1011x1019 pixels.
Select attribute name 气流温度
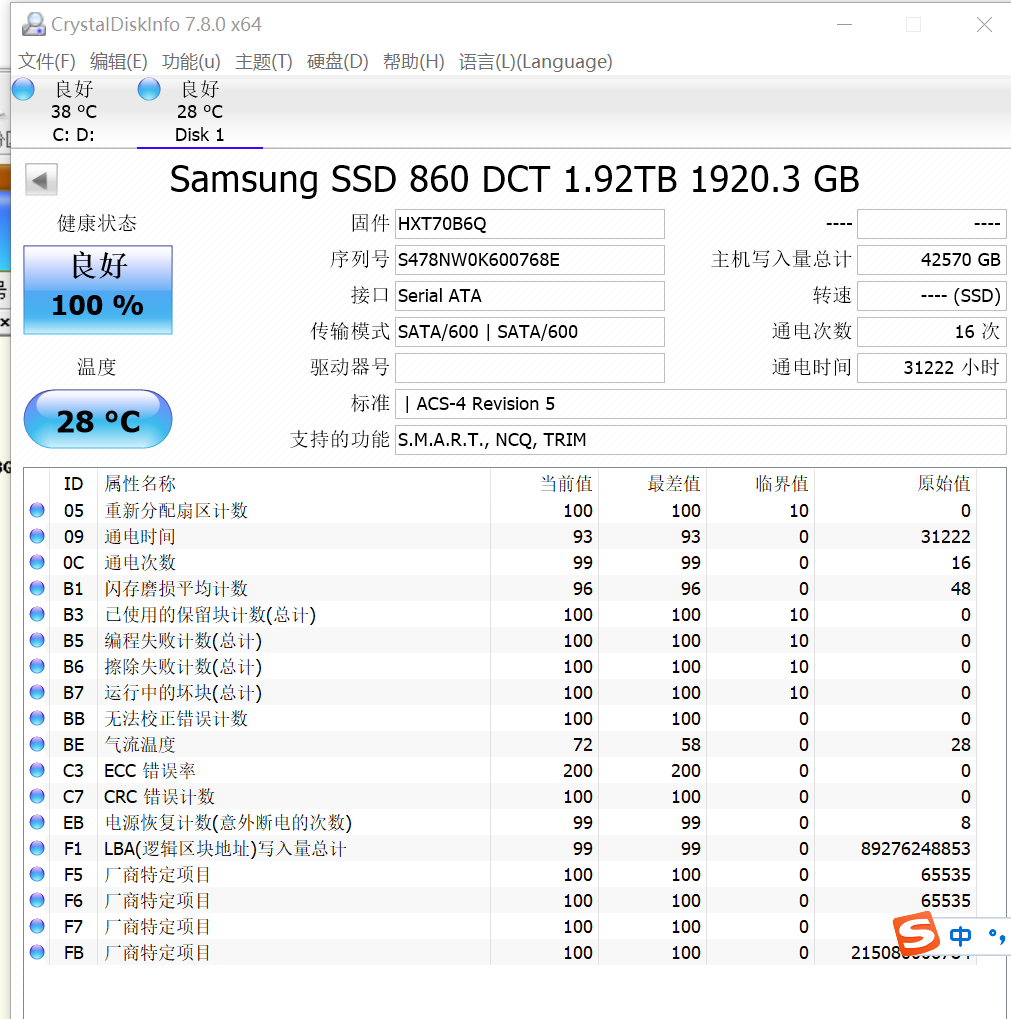pyautogui.click(x=140, y=745)
